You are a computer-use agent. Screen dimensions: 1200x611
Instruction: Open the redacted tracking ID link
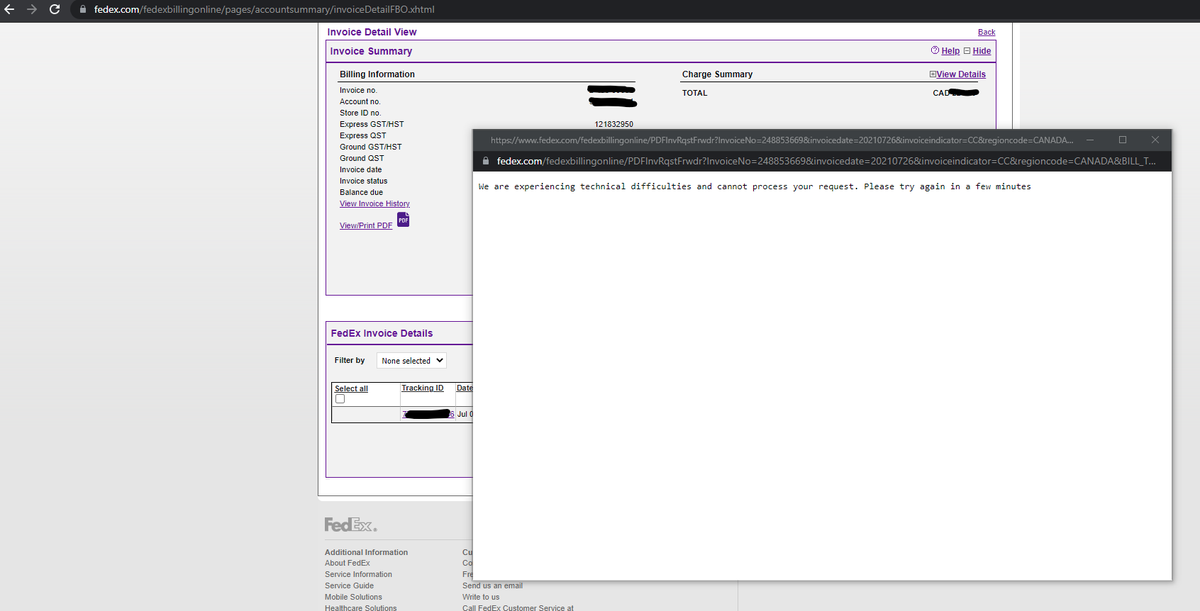(428, 414)
